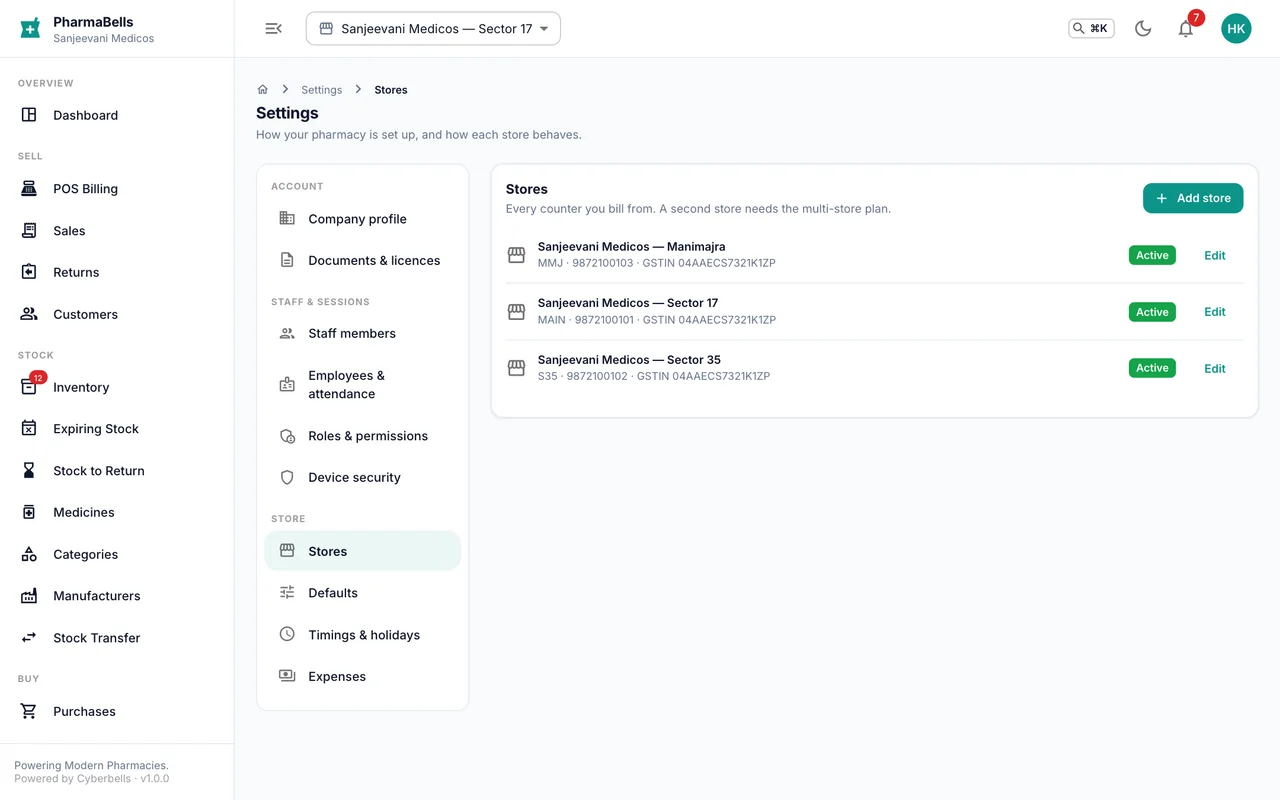Open the HK user avatar menu
Image resolution: width=1280 pixels, height=800 pixels.
(1236, 29)
